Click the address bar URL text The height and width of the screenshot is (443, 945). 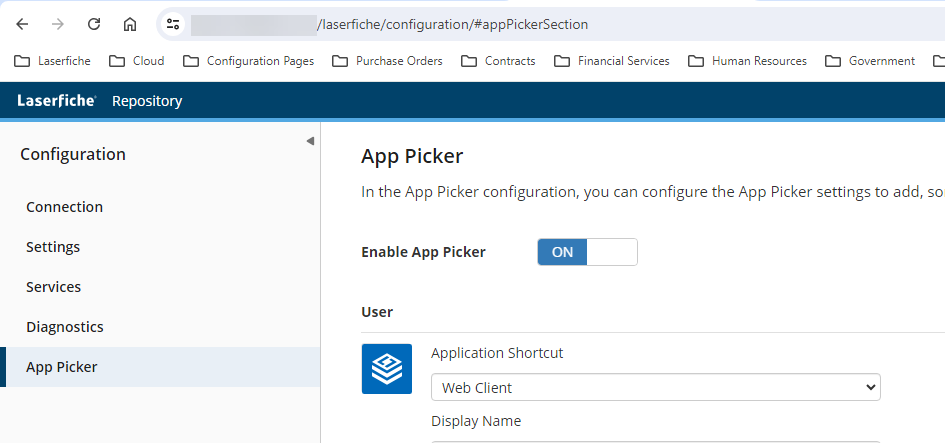click(x=452, y=25)
